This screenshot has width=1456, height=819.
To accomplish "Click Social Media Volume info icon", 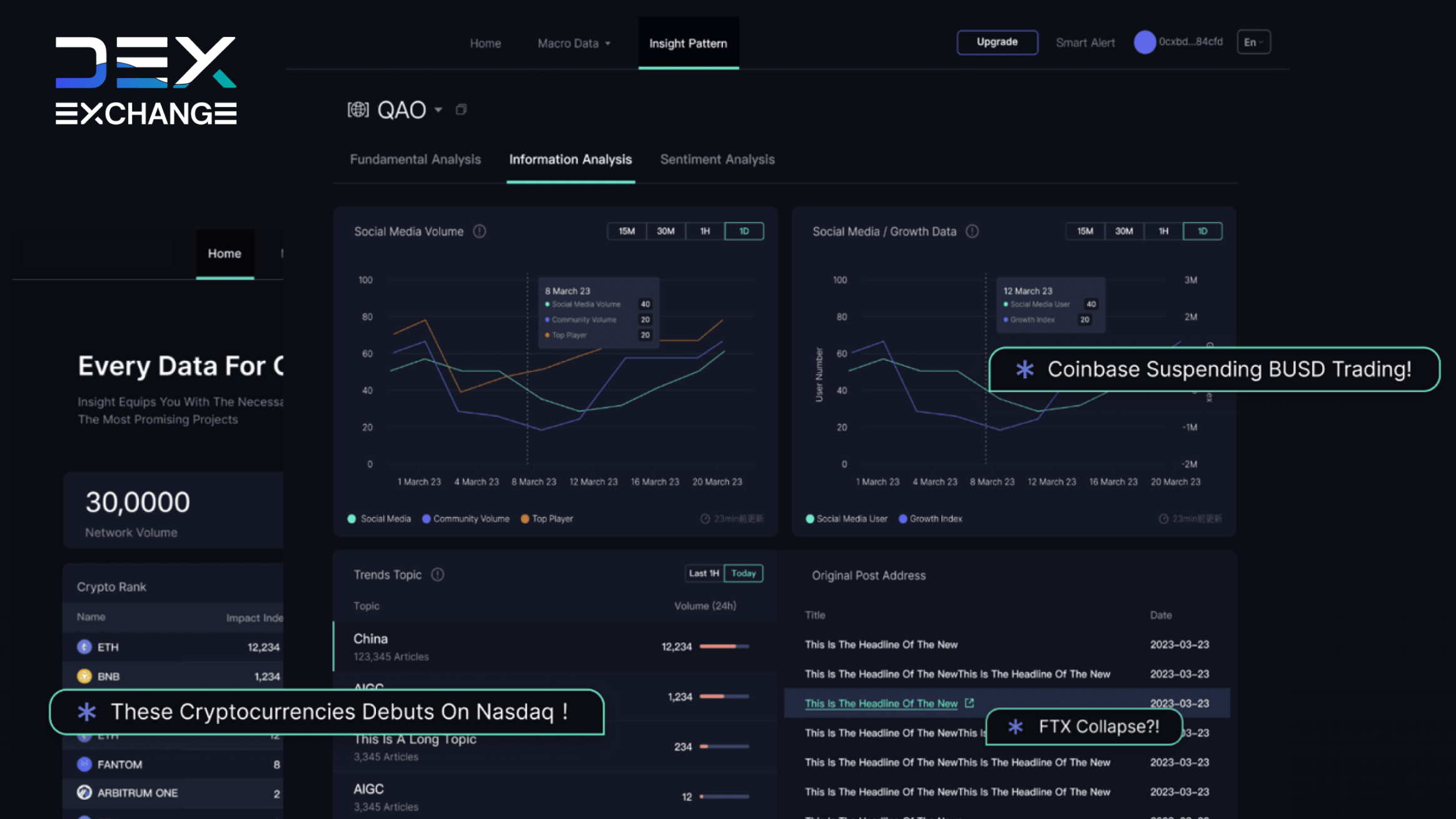I will (480, 231).
